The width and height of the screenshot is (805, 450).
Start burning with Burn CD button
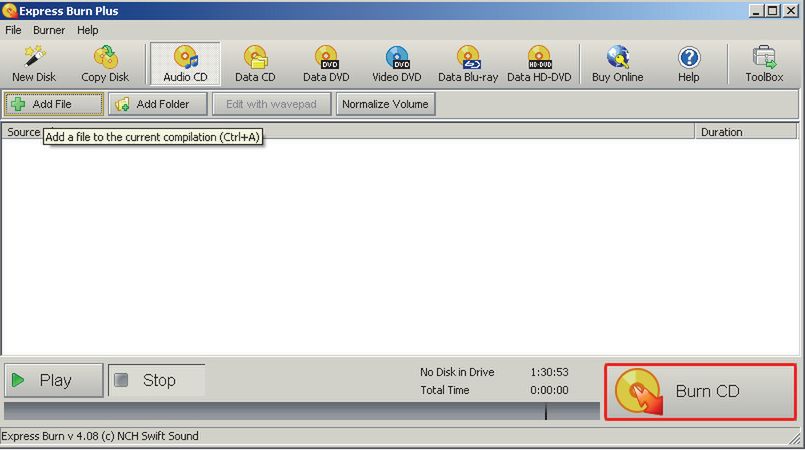coord(700,392)
